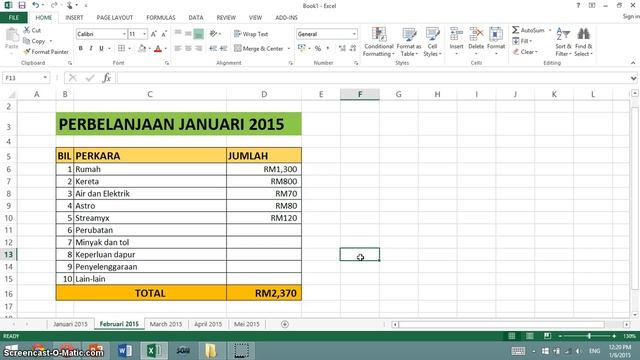The image size is (640, 360).
Task: Click the Decrease Indent icon
Action: point(213,49)
